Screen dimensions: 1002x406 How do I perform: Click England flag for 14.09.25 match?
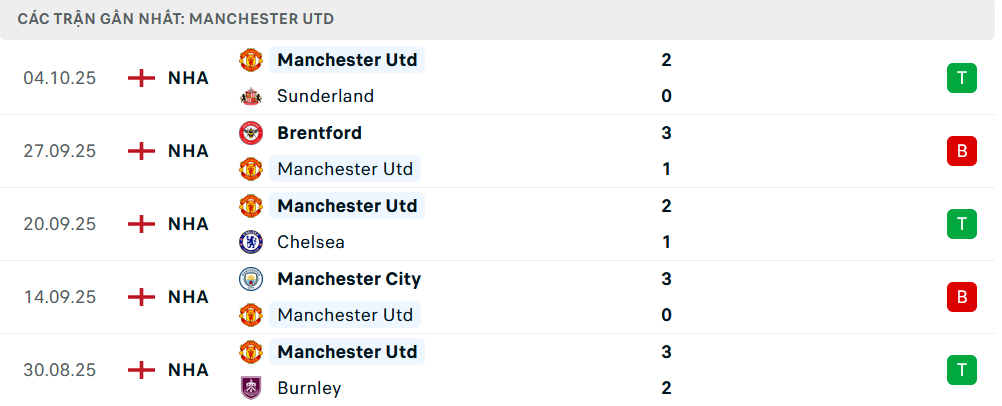pyautogui.click(x=142, y=297)
